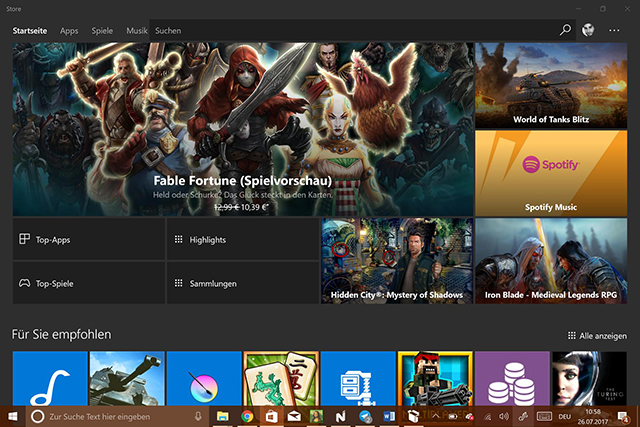640x427 pixels.
Task: Switch to the Musik tab
Action: point(137,31)
